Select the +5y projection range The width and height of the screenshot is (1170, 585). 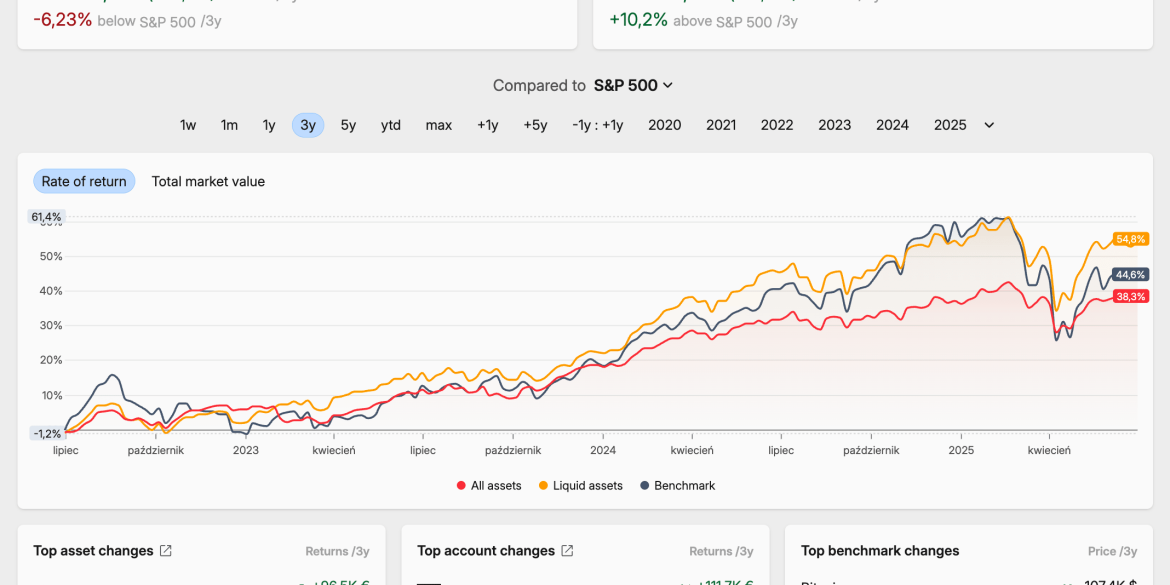point(536,125)
